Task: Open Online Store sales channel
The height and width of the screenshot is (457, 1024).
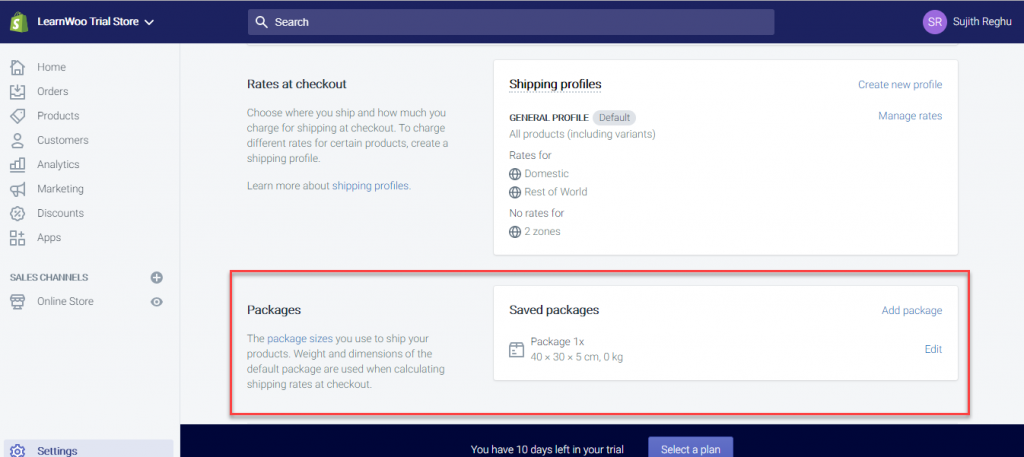Action: (65, 302)
